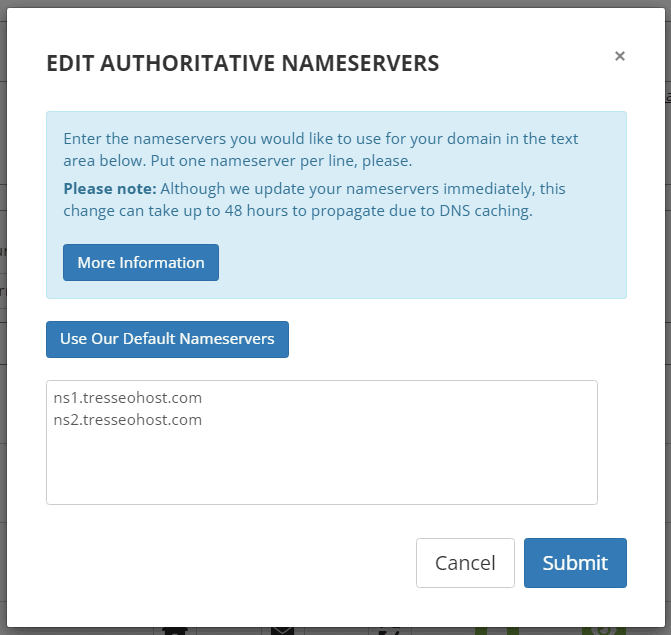Image resolution: width=671 pixels, height=635 pixels.
Task: Click the bold 'Please note:' text
Action: (109, 188)
